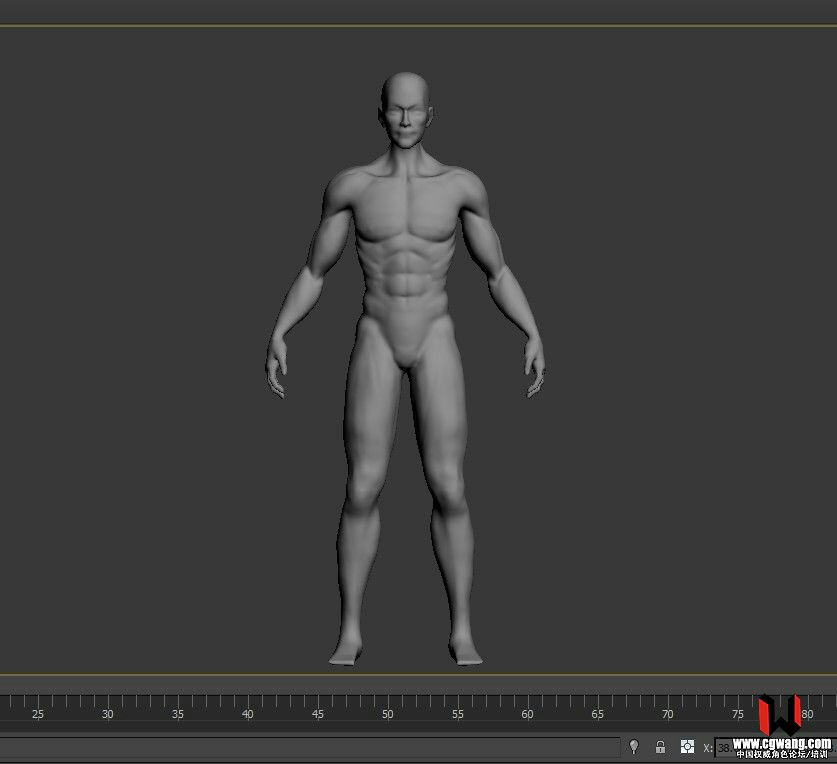The height and width of the screenshot is (764, 837).
Task: Set timeline to frame 70
Action: point(667,714)
